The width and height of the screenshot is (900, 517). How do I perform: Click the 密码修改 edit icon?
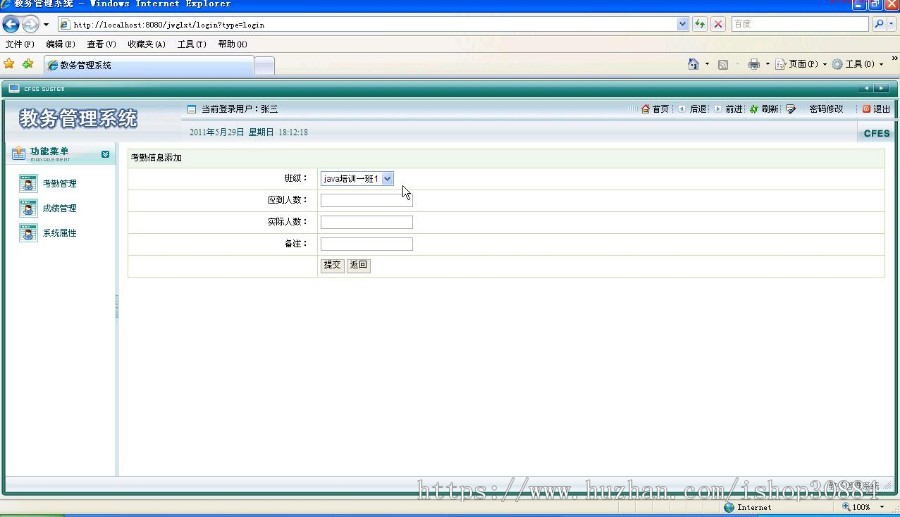pos(791,109)
